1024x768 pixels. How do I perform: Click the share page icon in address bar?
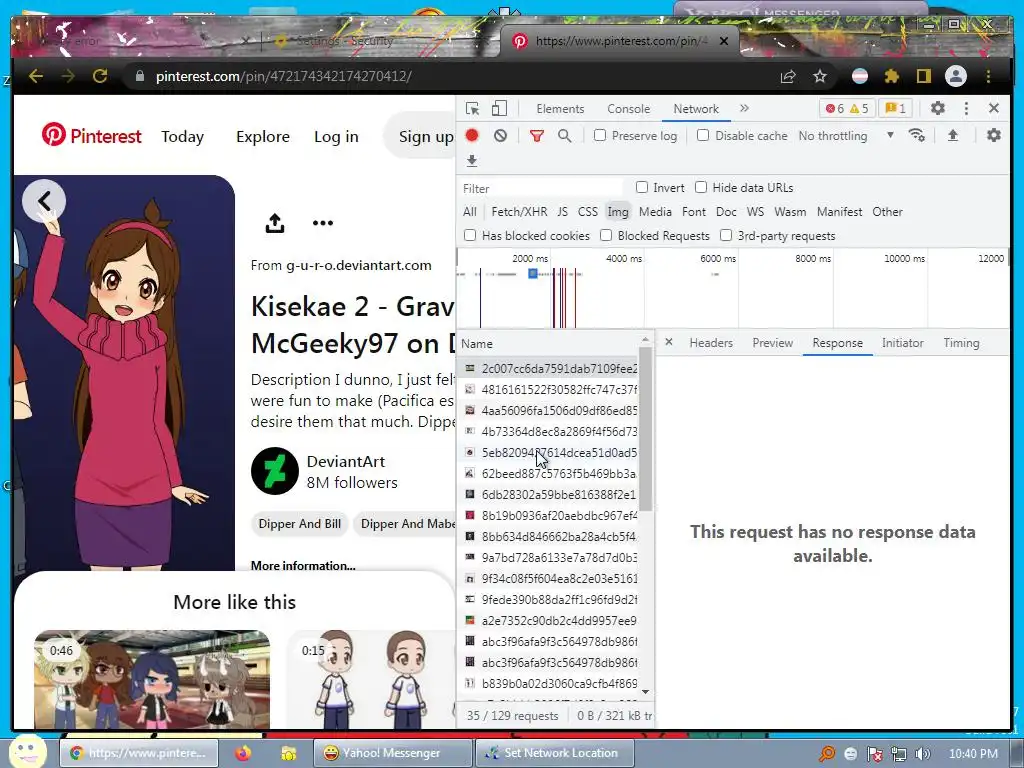pyautogui.click(x=788, y=76)
